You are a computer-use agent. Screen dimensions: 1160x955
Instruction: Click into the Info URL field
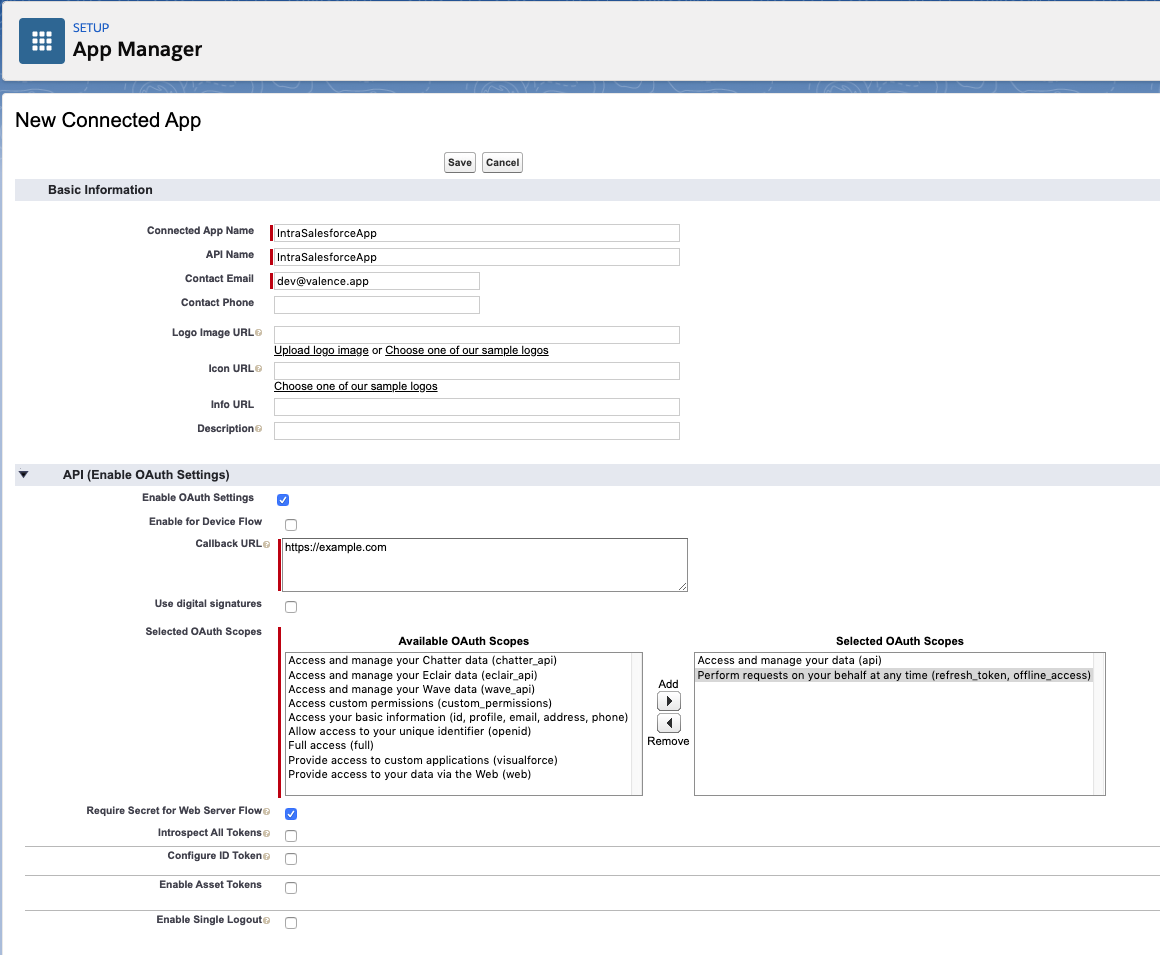coord(476,407)
